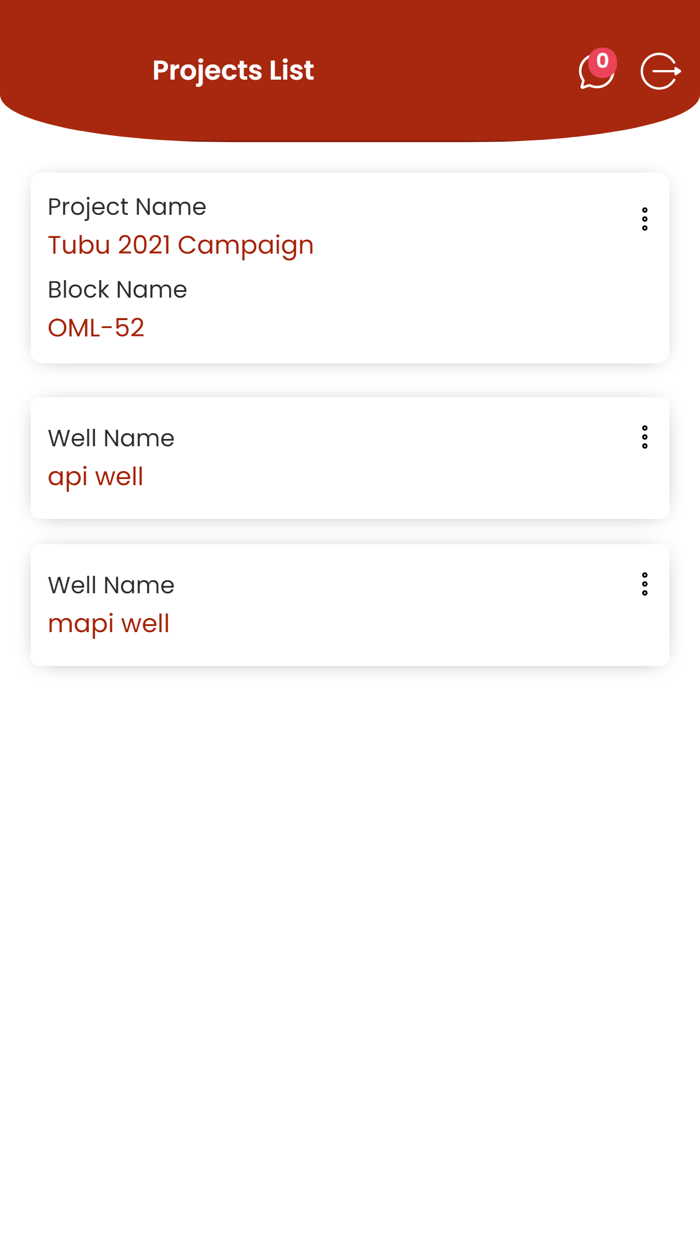Click the OML-52 block name

pyautogui.click(x=96, y=328)
